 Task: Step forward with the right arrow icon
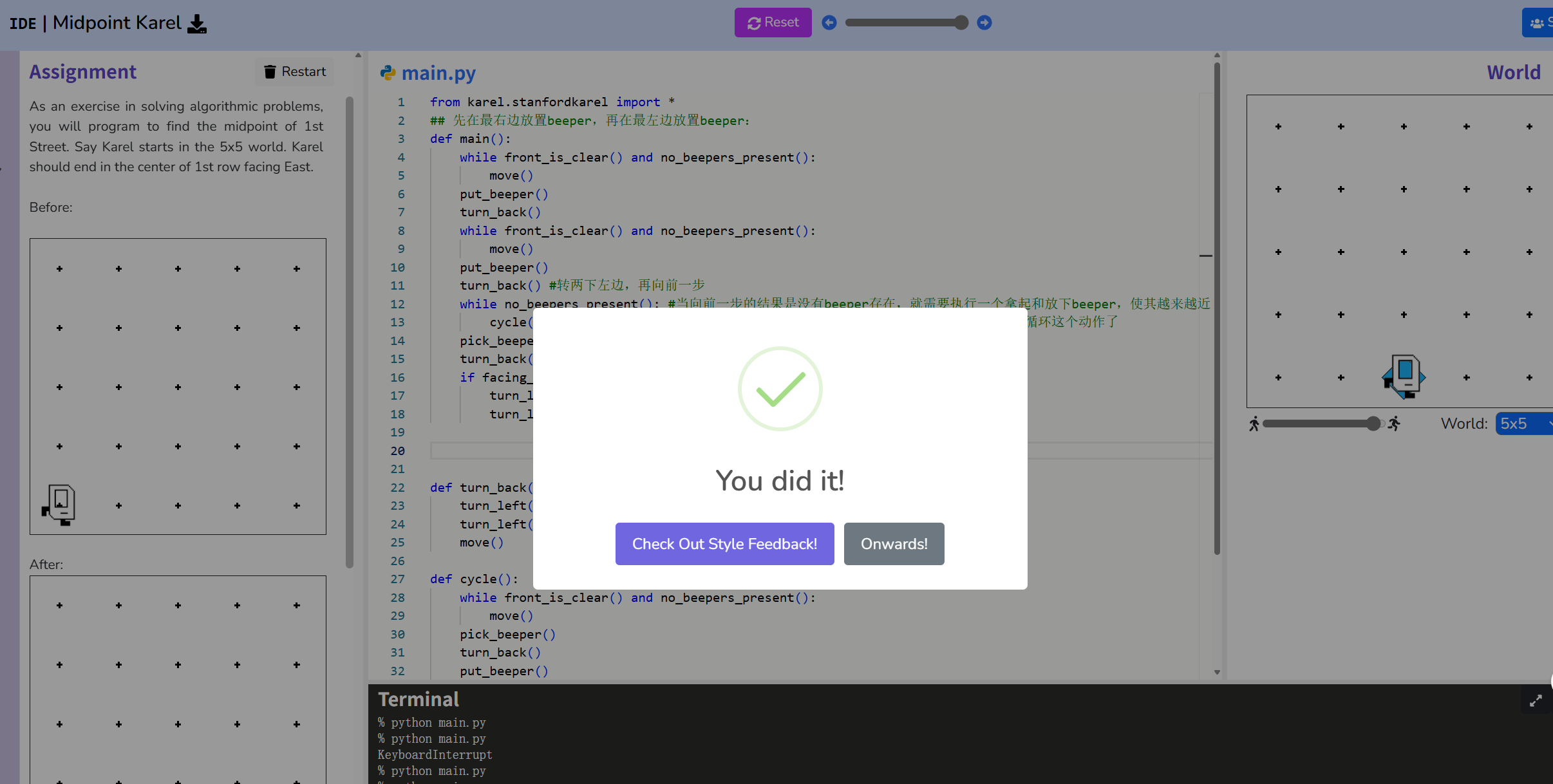(984, 23)
